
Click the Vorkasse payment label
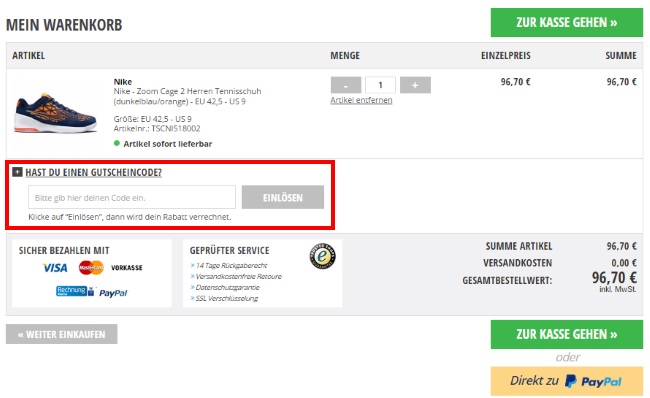pyautogui.click(x=126, y=268)
